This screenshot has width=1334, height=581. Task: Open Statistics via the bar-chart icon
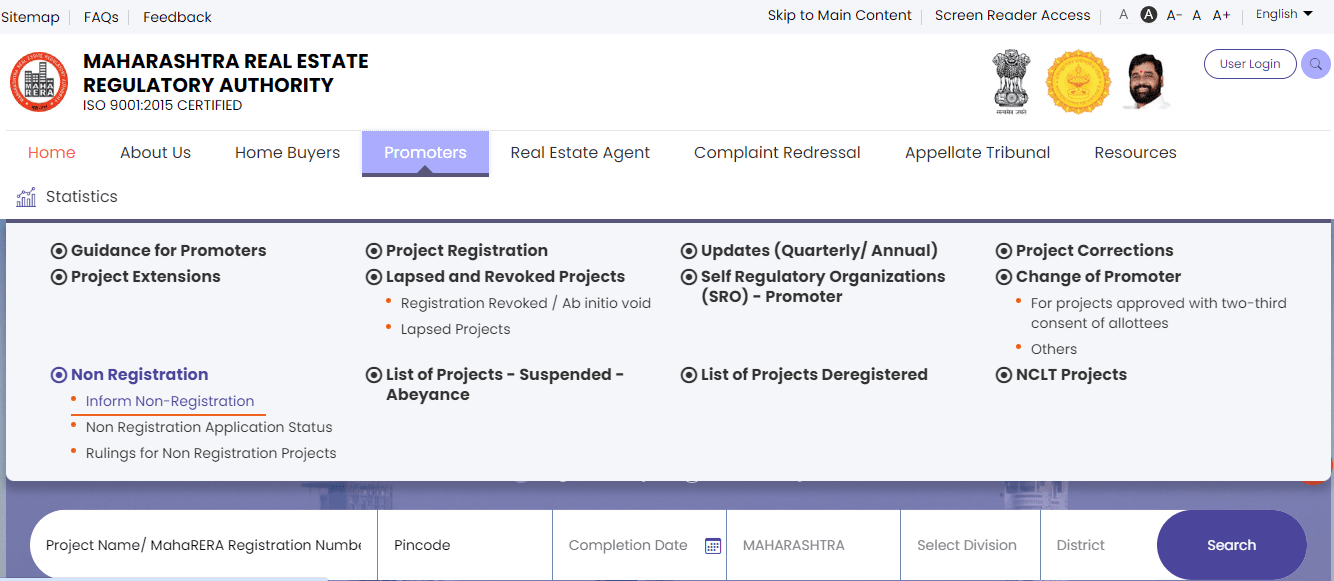click(26, 196)
